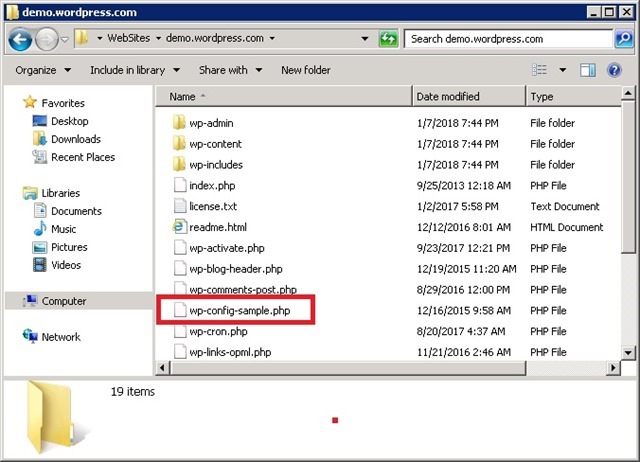Click the vertical scrollbar down arrow
The image size is (640, 462).
click(628, 352)
